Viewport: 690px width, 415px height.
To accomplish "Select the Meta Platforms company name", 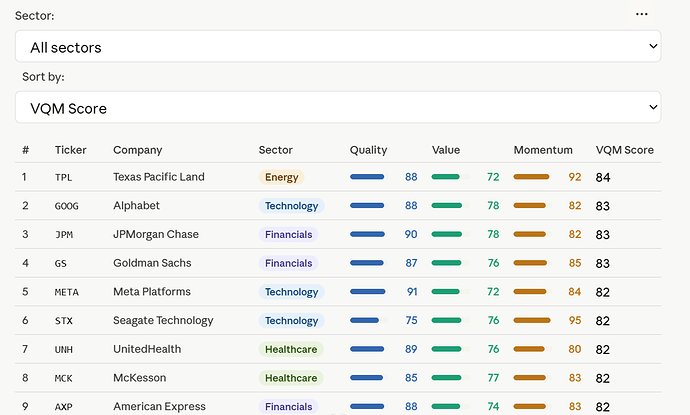I will pos(152,292).
